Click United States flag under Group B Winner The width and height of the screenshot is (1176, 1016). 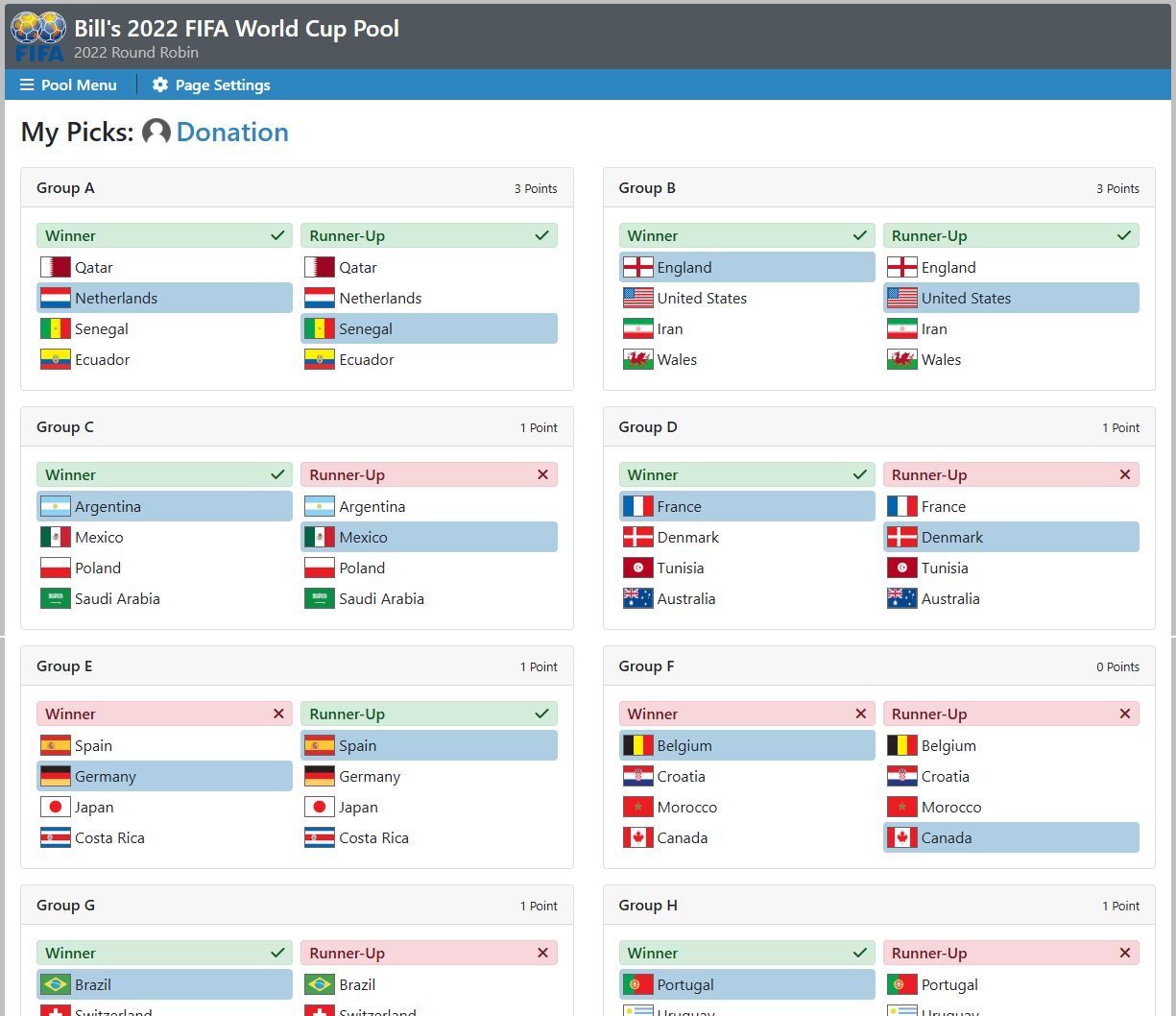(x=638, y=298)
